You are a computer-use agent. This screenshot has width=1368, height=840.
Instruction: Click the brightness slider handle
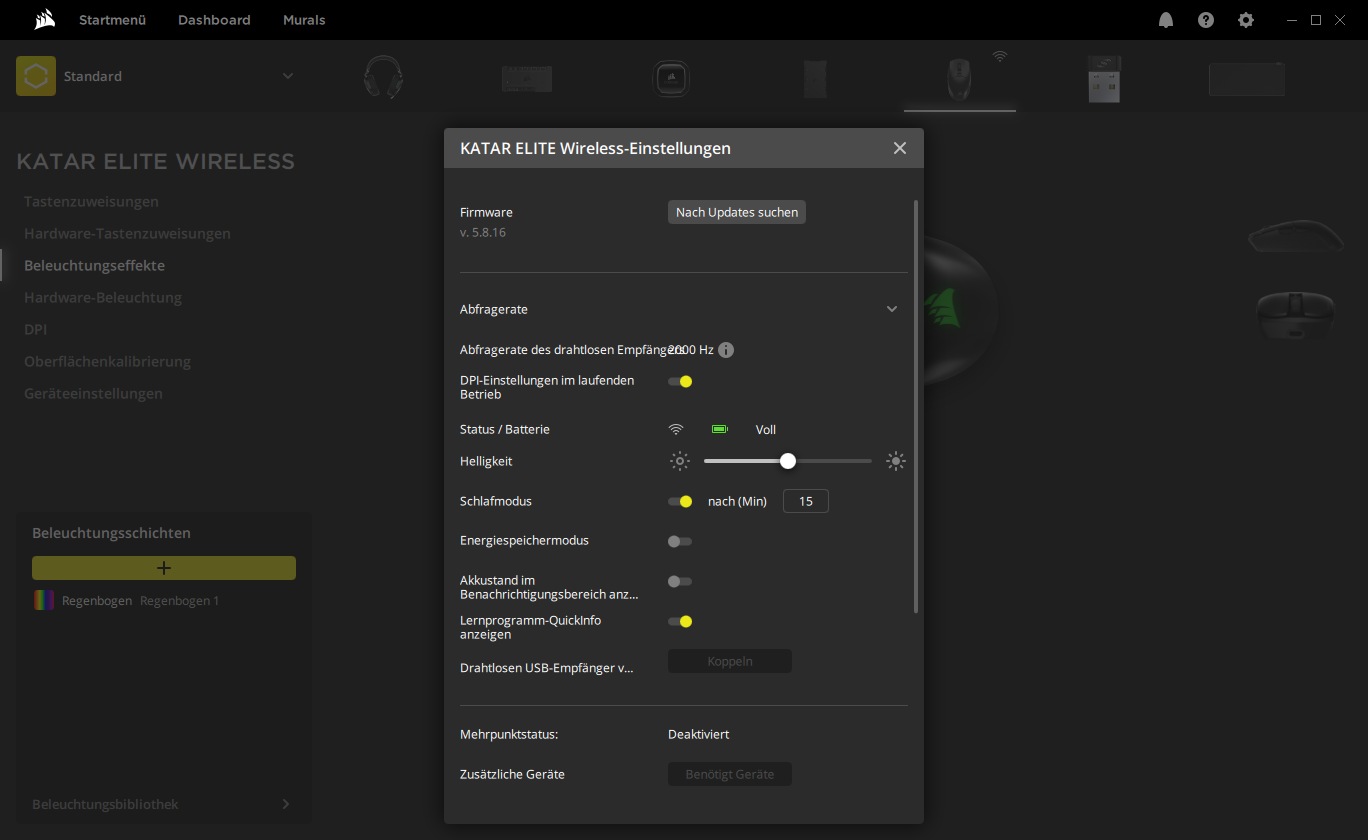pos(788,461)
